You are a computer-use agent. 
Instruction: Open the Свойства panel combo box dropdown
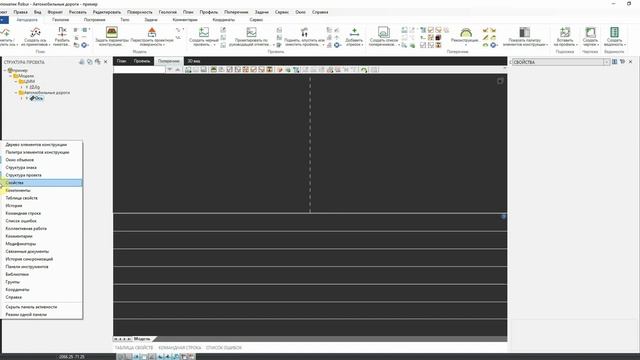tap(606, 62)
